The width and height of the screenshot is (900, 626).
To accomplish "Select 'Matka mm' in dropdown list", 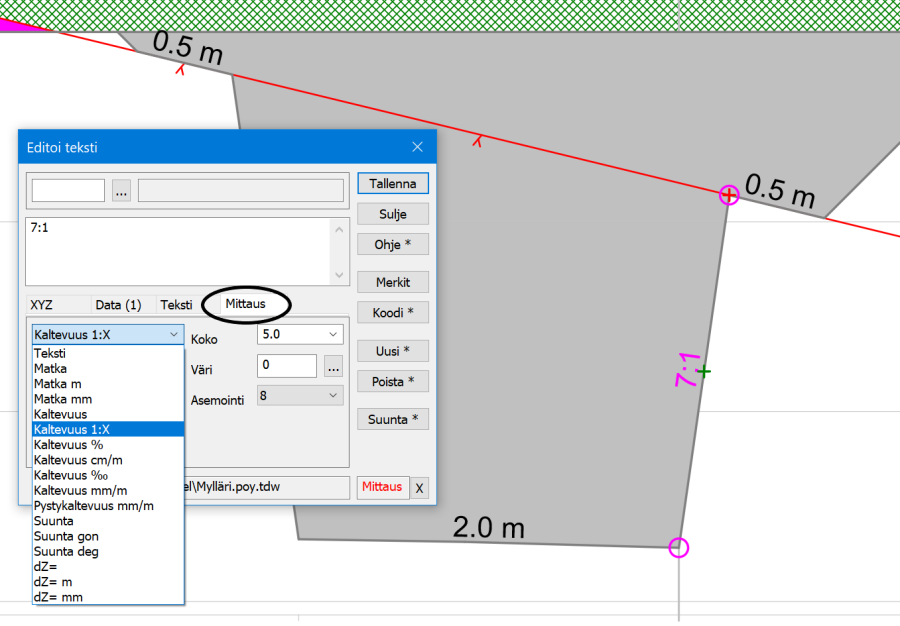I will coord(64,399).
